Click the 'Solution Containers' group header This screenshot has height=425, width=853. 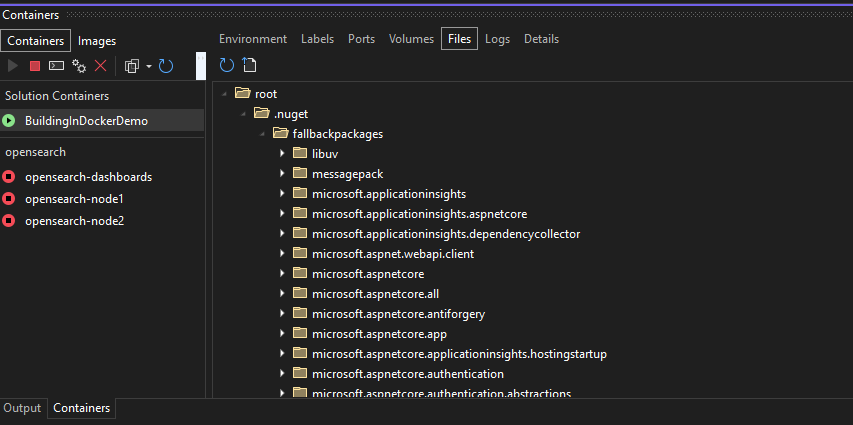[x=57, y=96]
